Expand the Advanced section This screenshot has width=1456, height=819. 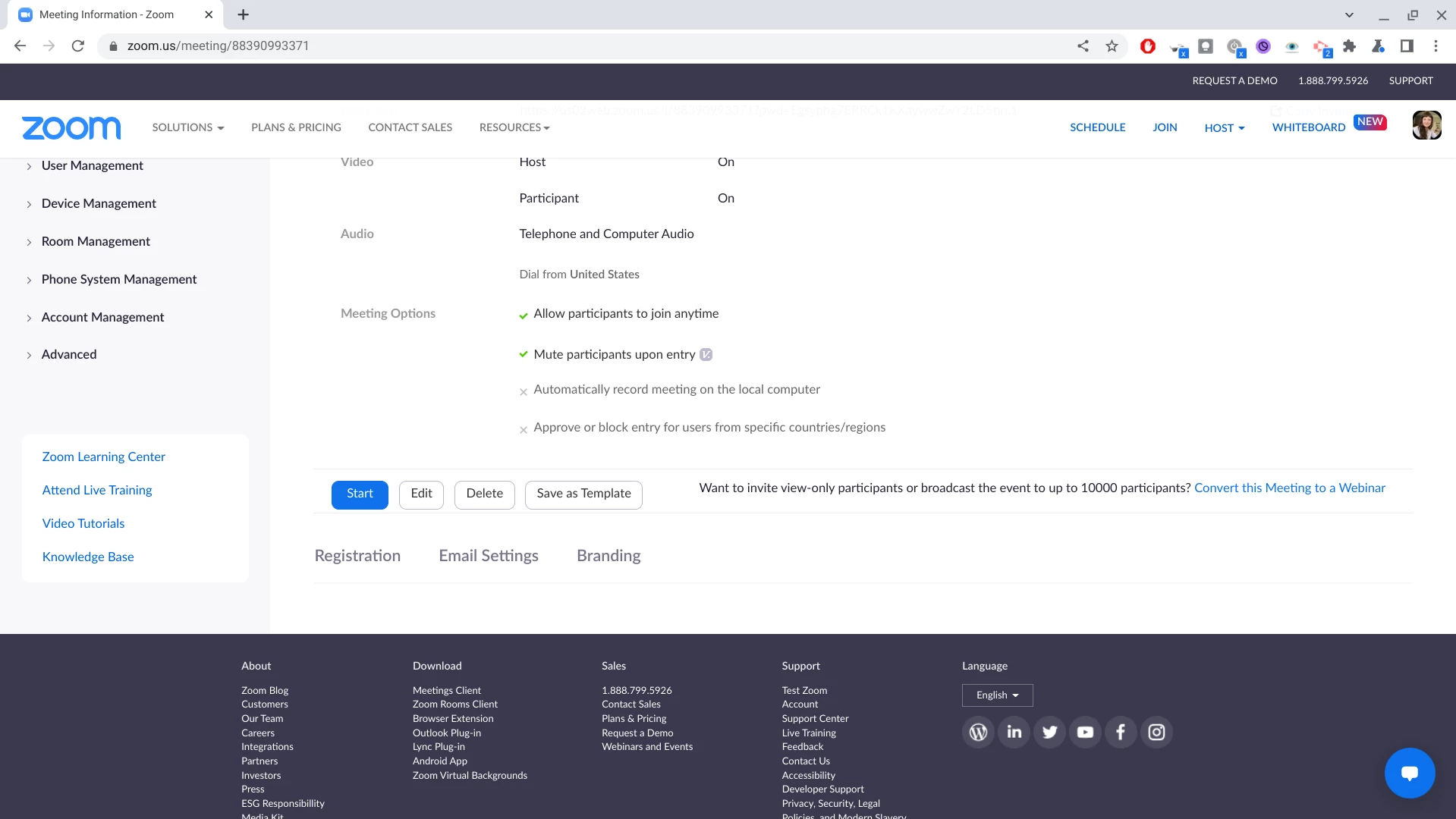coord(61,354)
